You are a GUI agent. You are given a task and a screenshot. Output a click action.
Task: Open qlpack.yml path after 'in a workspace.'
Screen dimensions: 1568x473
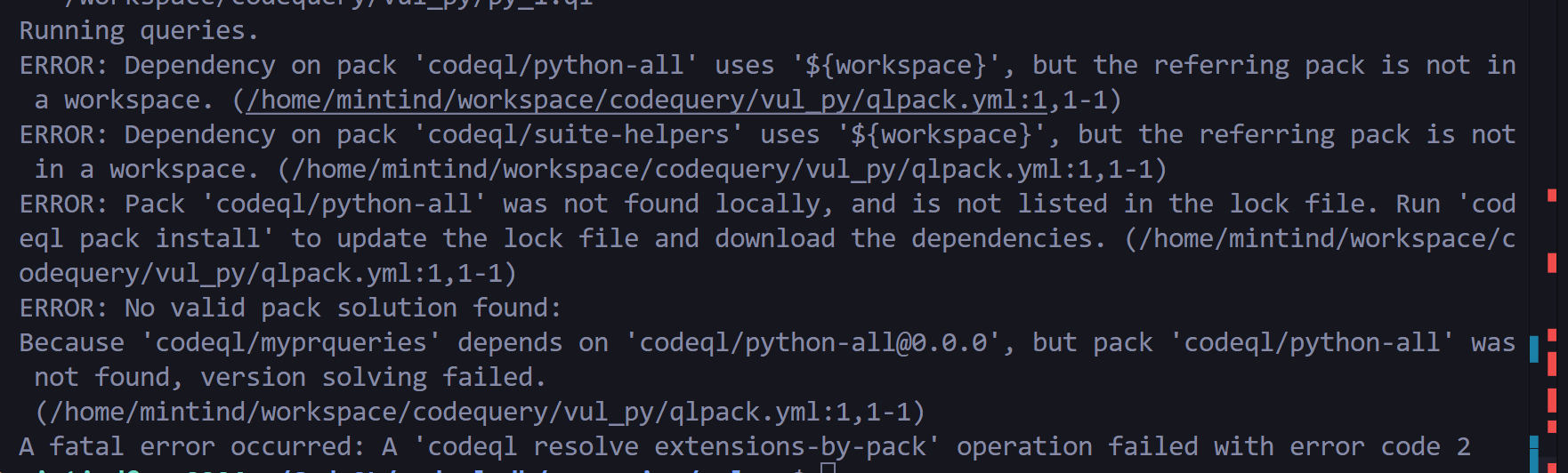[723, 169]
